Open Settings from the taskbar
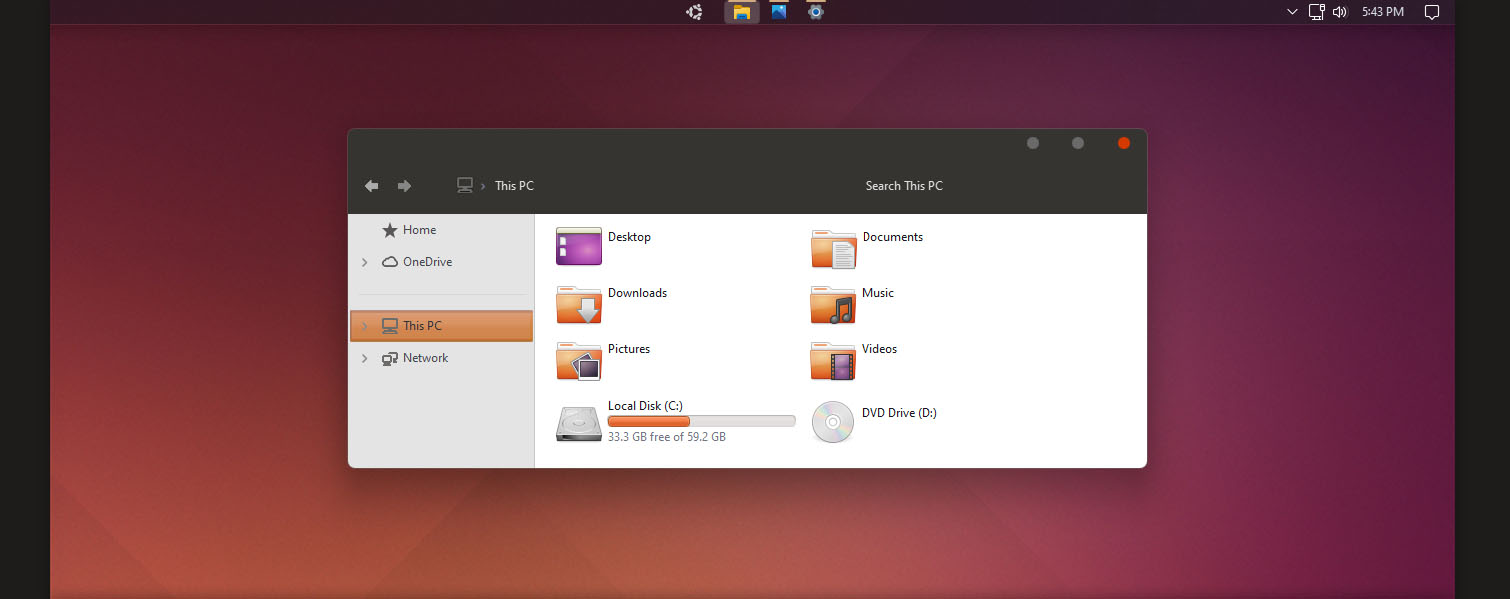Screen dimensions: 1510x599 pyautogui.click(x=815, y=11)
